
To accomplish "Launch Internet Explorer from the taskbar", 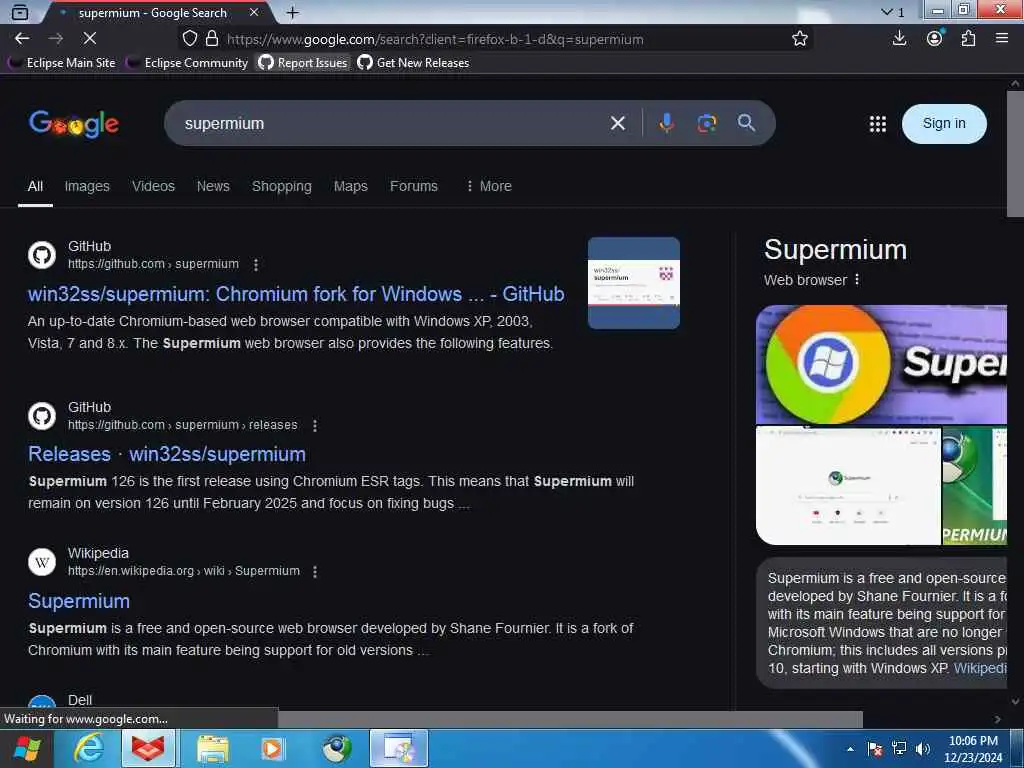I will click(88, 748).
